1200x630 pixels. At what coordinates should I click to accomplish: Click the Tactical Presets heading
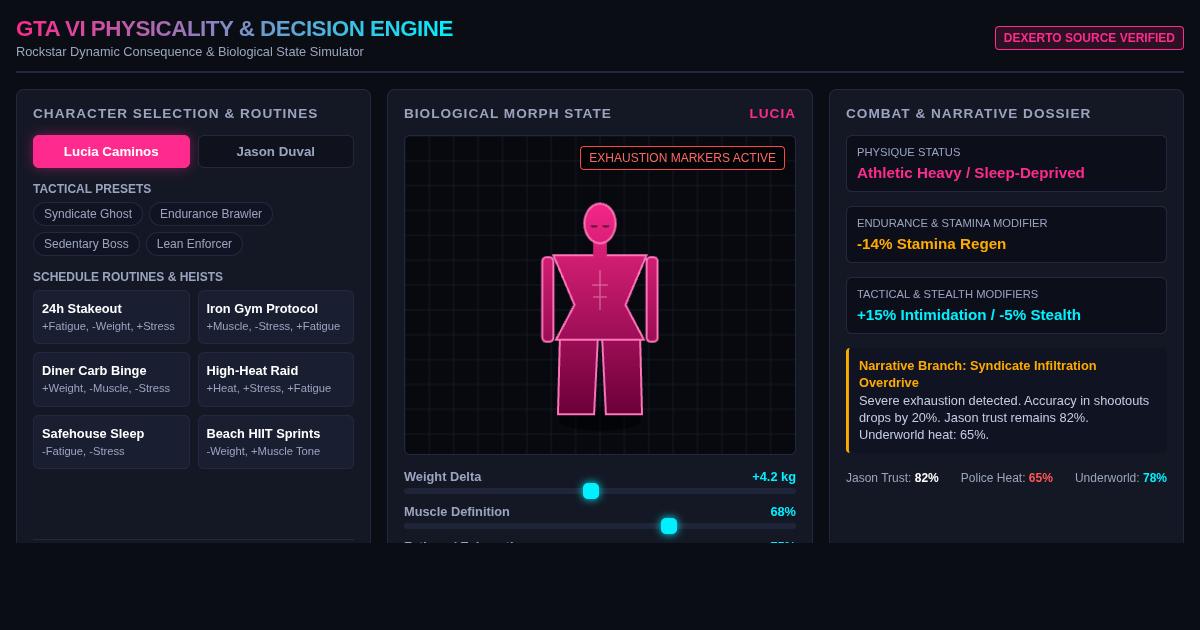(x=92, y=189)
